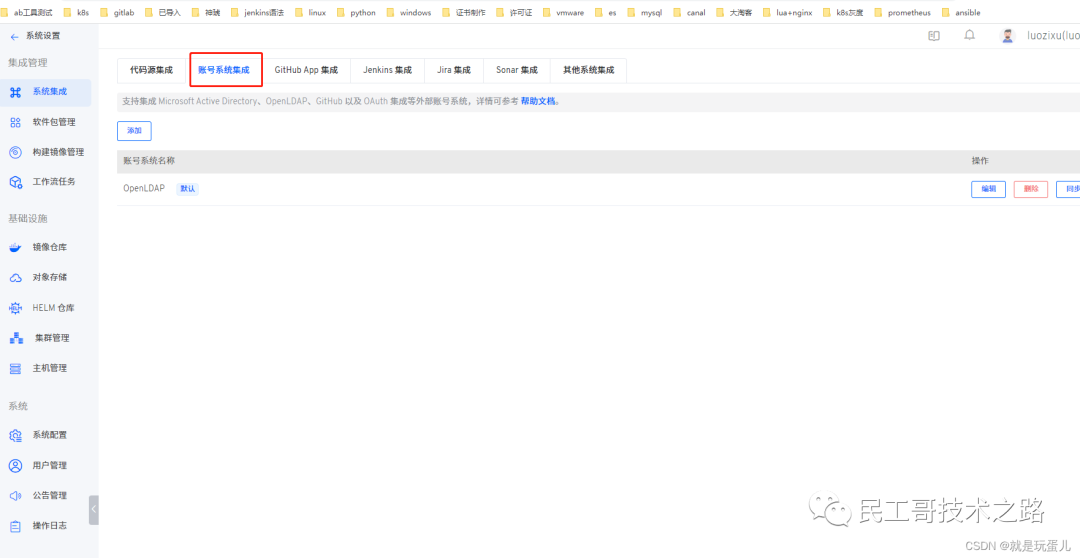
Task: Select the 构建镜像管理 sidebar icon
Action: 15,152
